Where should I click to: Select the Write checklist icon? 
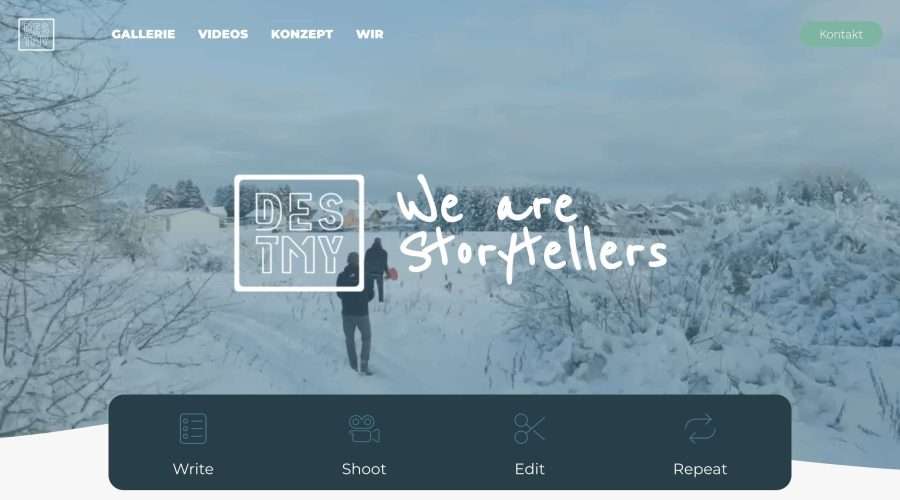pos(193,428)
